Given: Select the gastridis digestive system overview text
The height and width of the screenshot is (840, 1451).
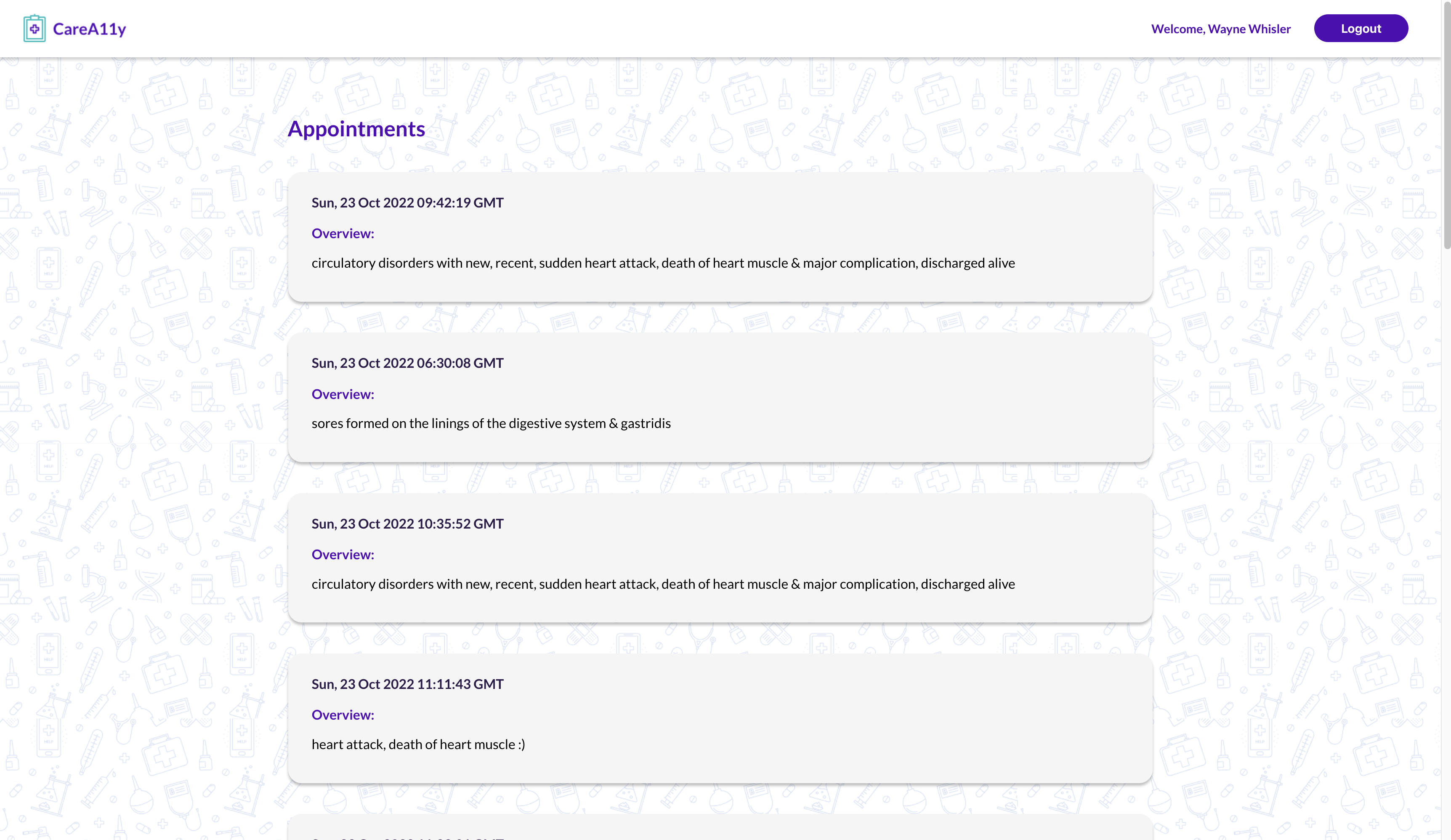Looking at the screenshot, I should 491,424.
